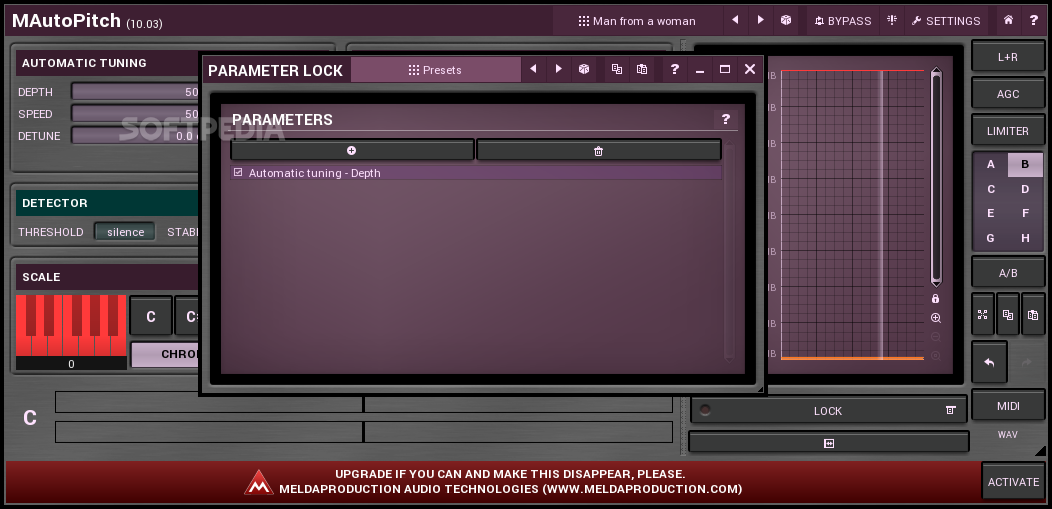Zoom in on the graph

coord(935,318)
